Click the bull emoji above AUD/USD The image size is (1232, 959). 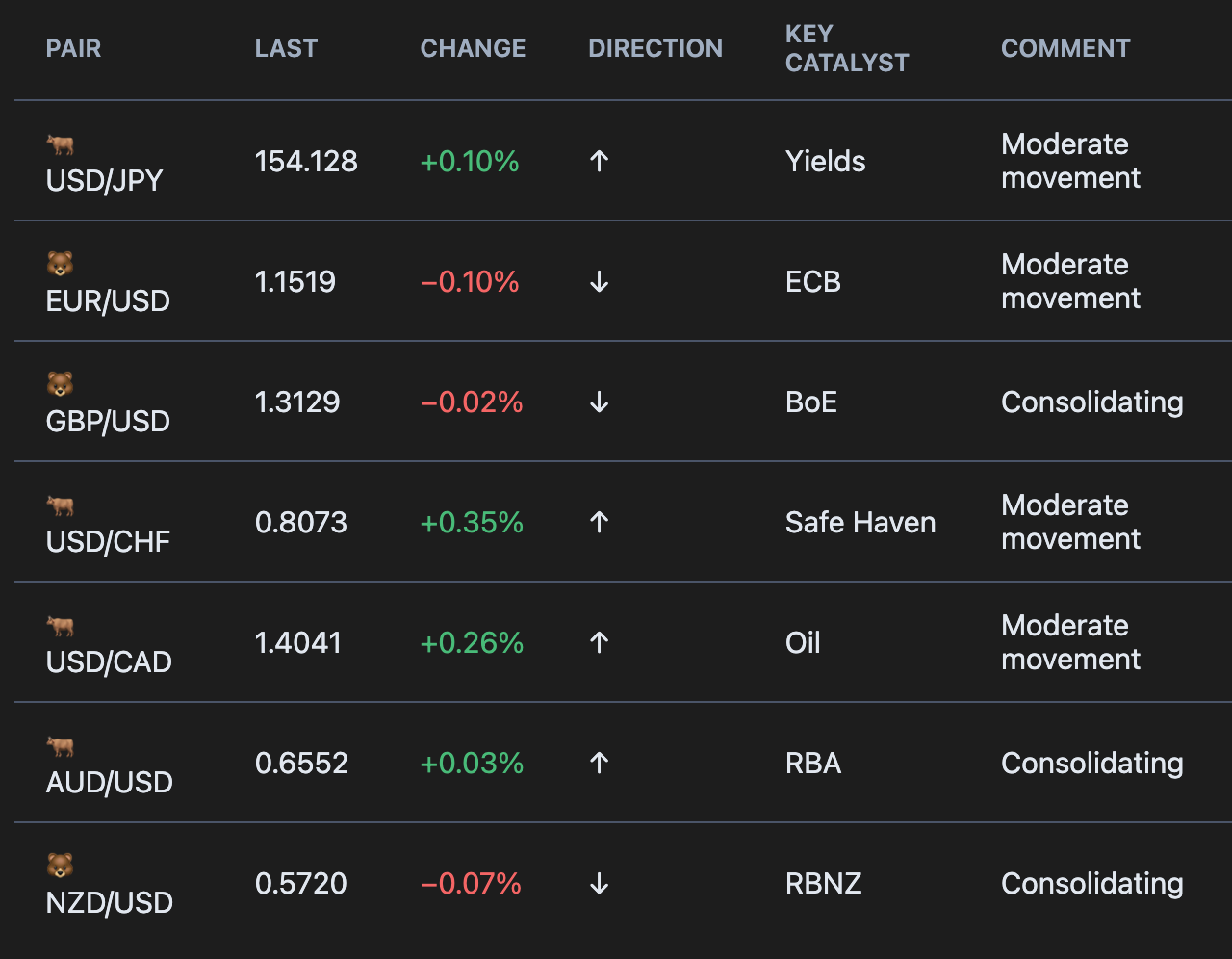[60, 746]
